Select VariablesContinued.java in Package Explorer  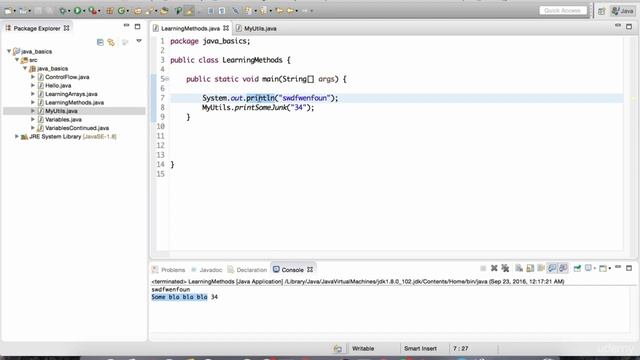coord(77,128)
